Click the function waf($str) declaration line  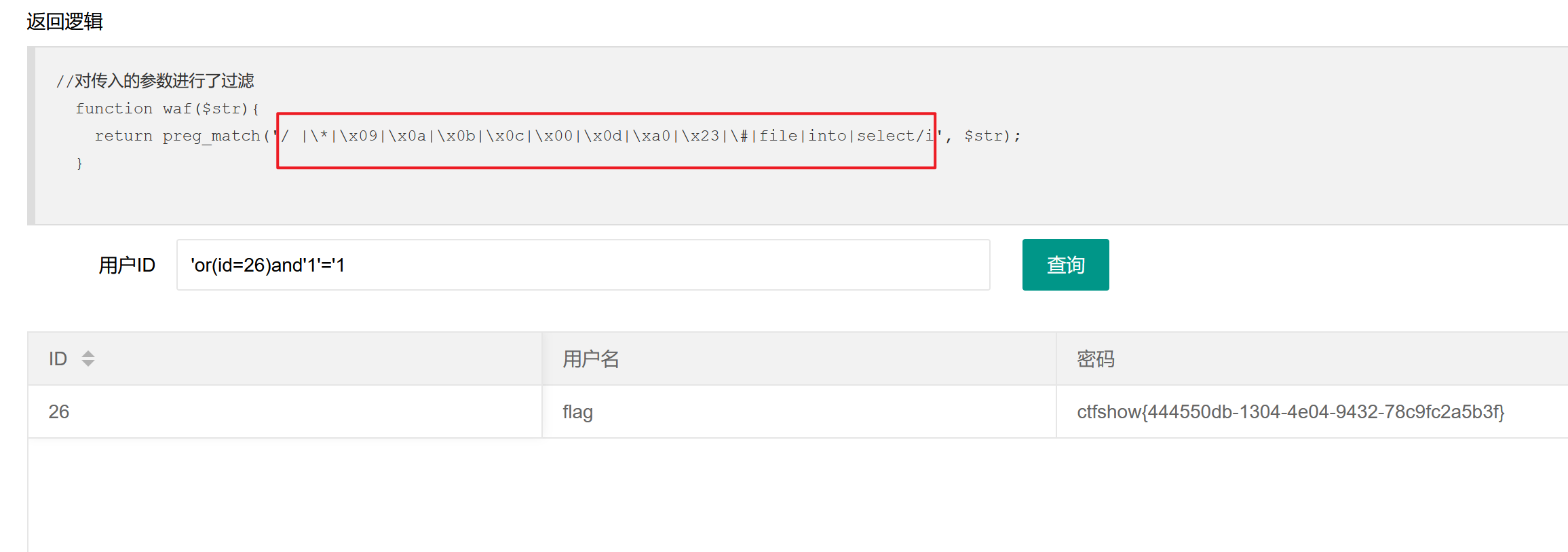pyautogui.click(x=167, y=109)
